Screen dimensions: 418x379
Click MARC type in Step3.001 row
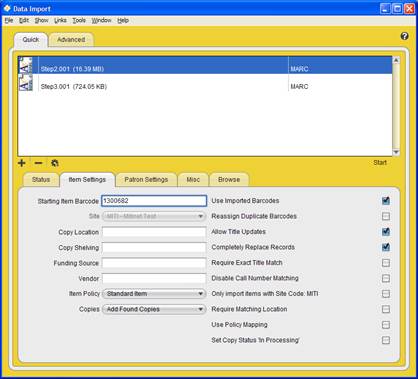(x=299, y=87)
